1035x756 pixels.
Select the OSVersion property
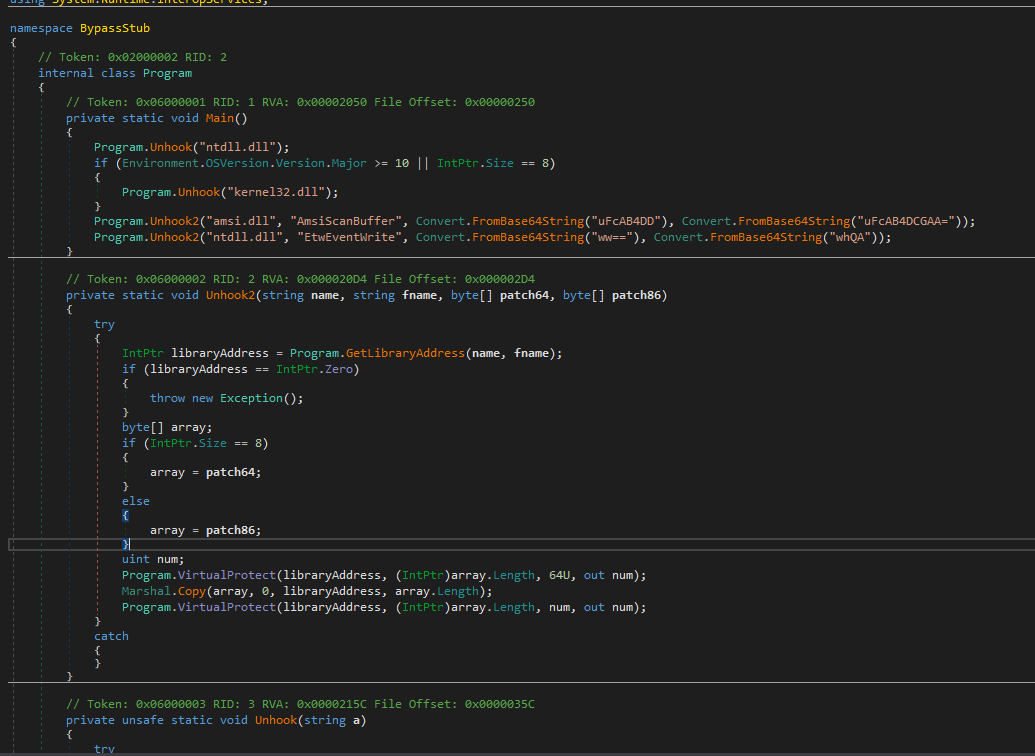point(237,163)
